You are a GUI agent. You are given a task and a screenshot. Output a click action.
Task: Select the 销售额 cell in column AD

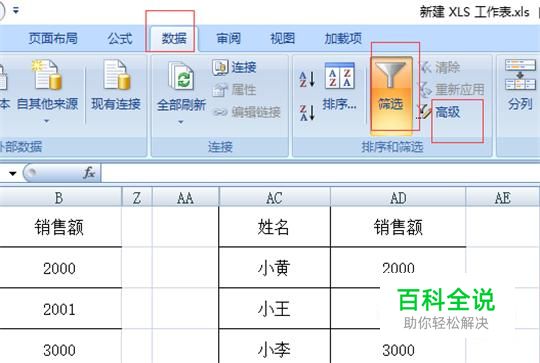[398, 227]
